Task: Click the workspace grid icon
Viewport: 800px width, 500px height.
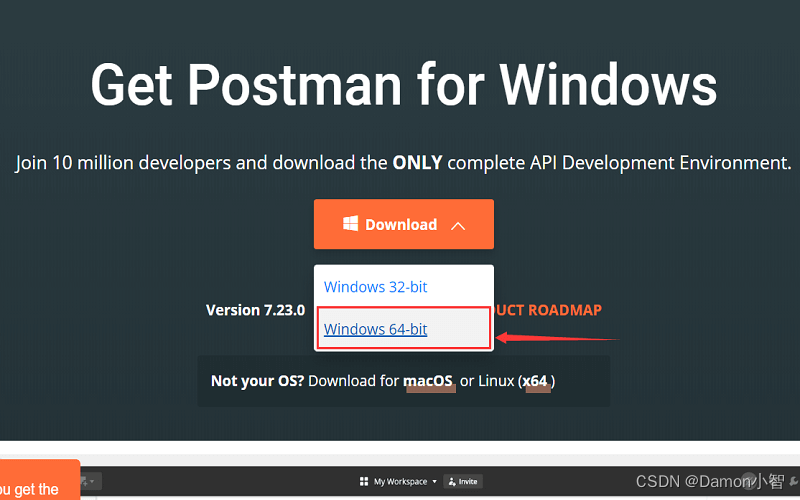Action: [364, 482]
